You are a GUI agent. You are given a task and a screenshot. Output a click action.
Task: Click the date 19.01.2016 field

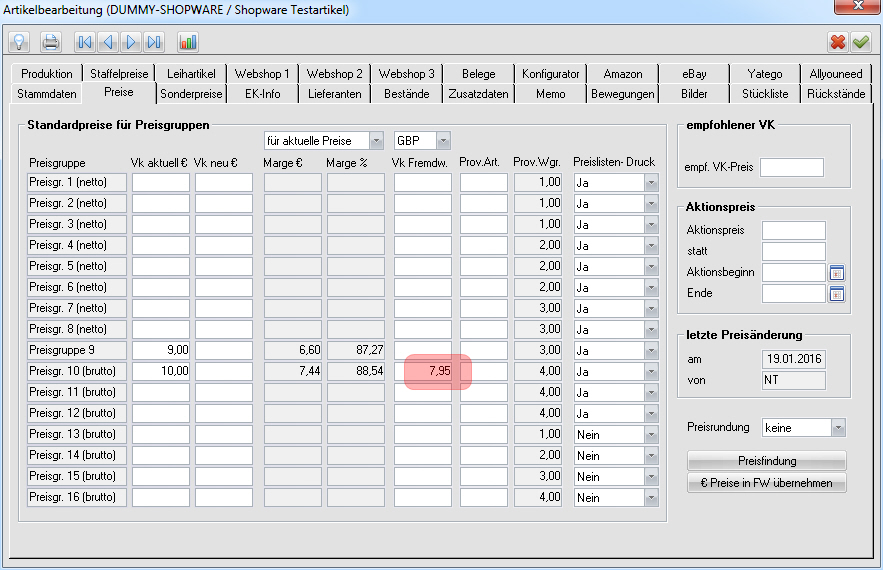point(793,359)
